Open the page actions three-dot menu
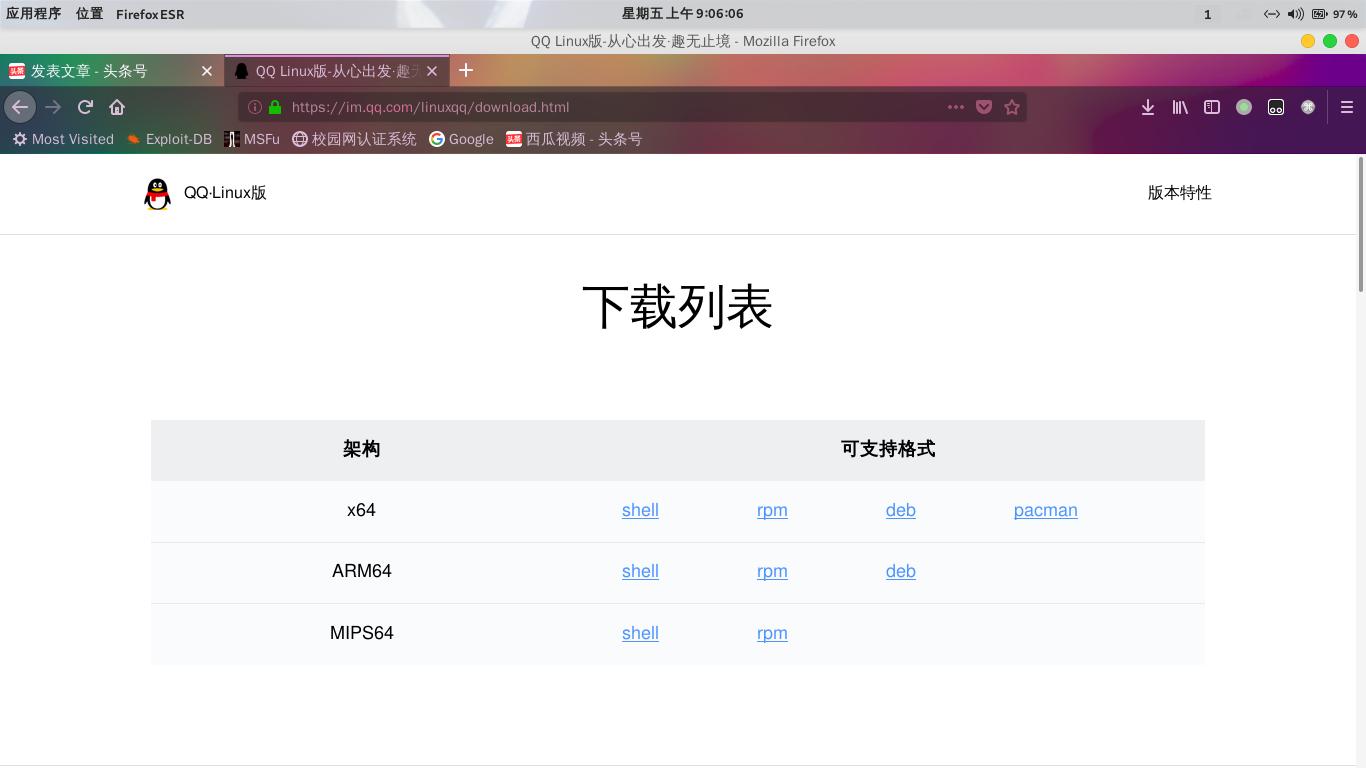1366x768 pixels. pos(956,107)
